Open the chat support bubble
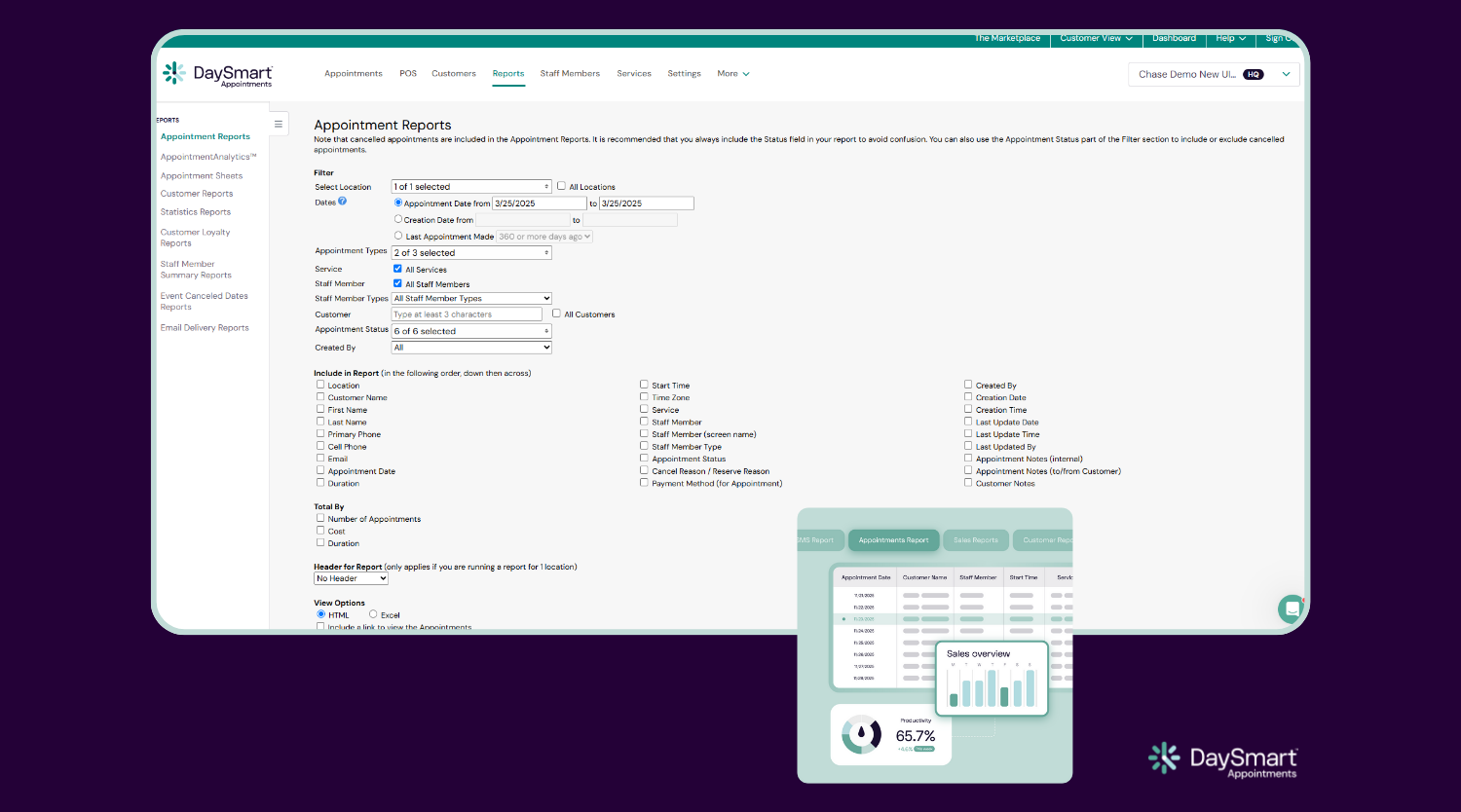 (1290, 609)
